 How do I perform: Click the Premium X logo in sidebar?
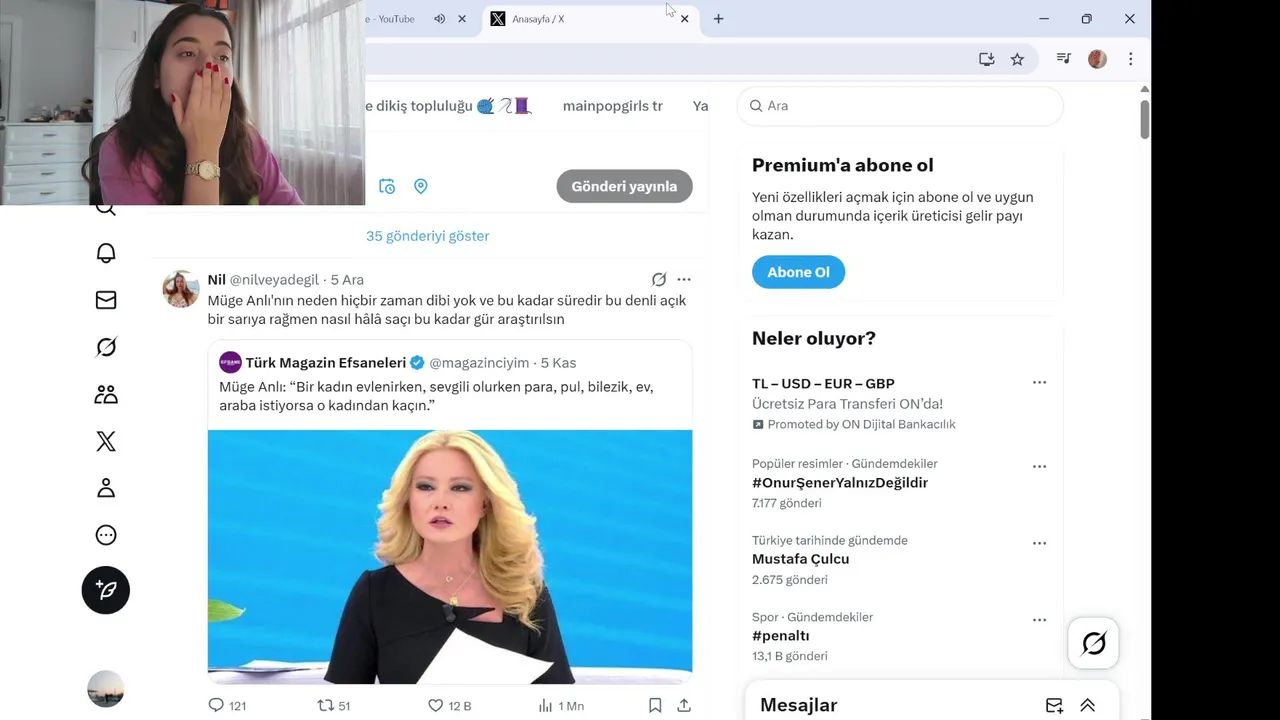point(106,441)
